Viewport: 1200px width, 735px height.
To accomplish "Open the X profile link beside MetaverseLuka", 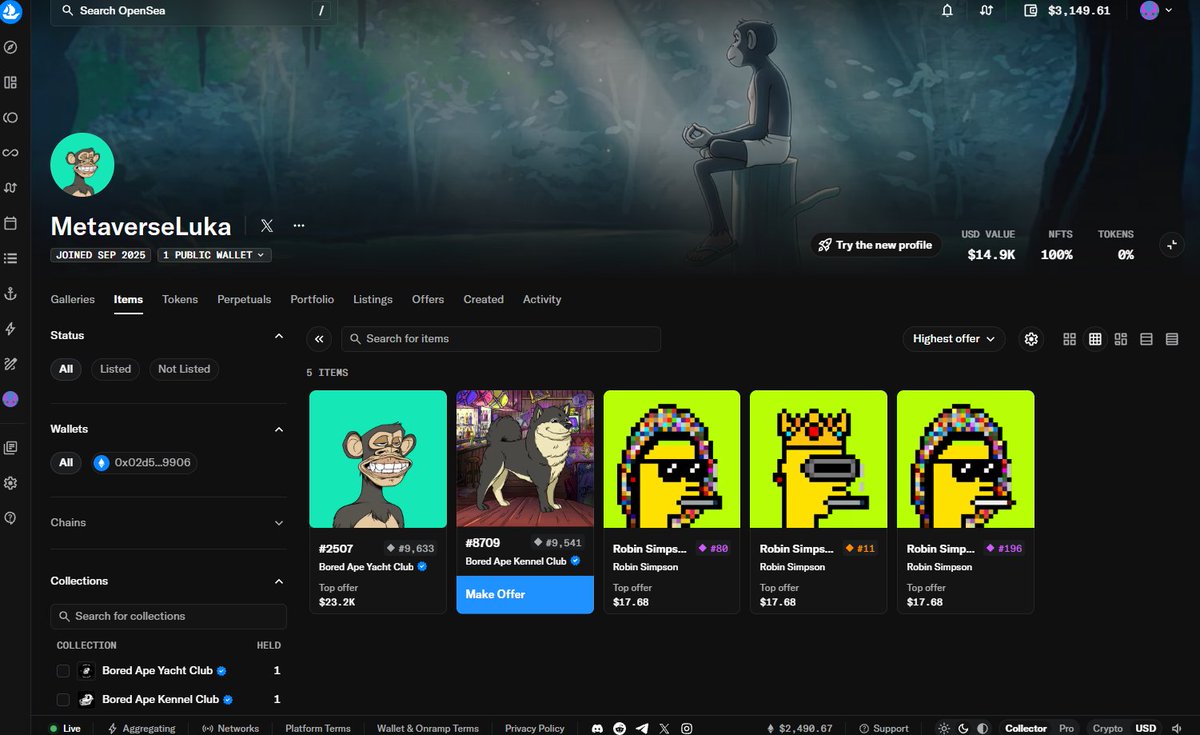I will (x=266, y=226).
